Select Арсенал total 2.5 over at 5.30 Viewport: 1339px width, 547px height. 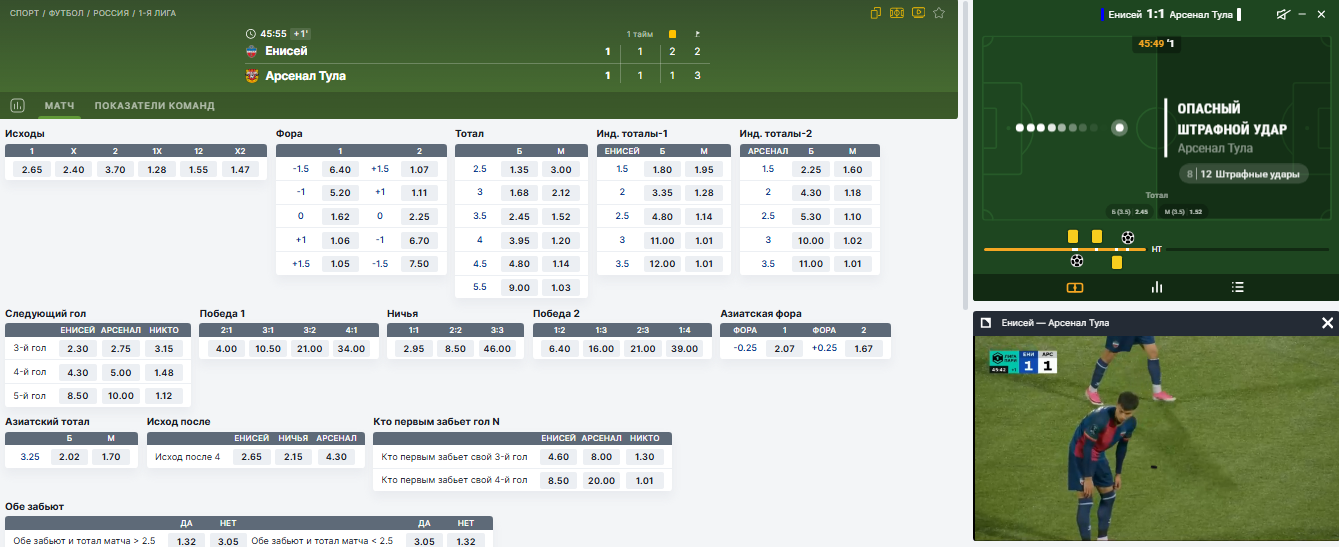[x=811, y=216]
